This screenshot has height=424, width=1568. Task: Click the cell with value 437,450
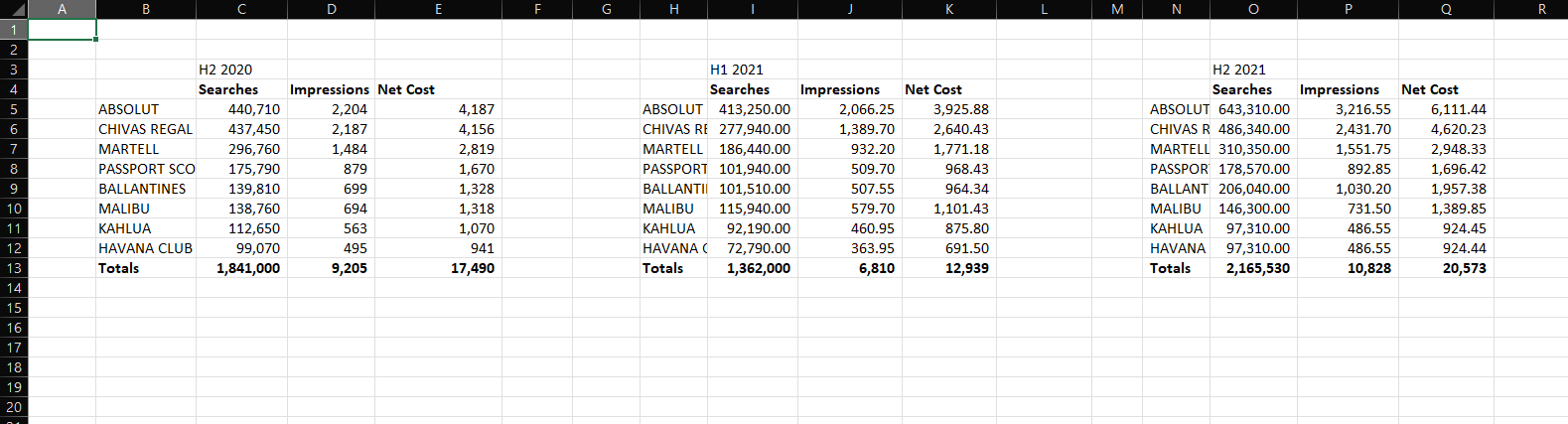(x=241, y=129)
